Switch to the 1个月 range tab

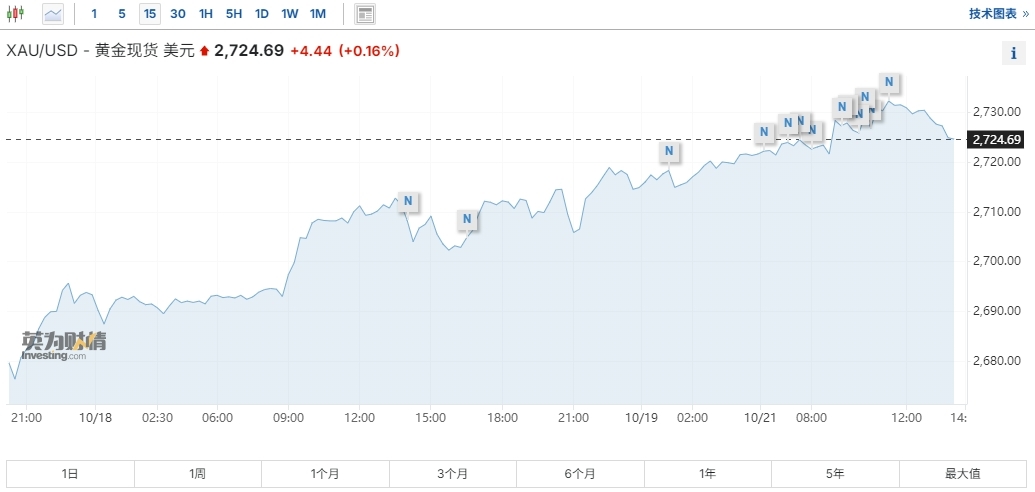(x=325, y=473)
